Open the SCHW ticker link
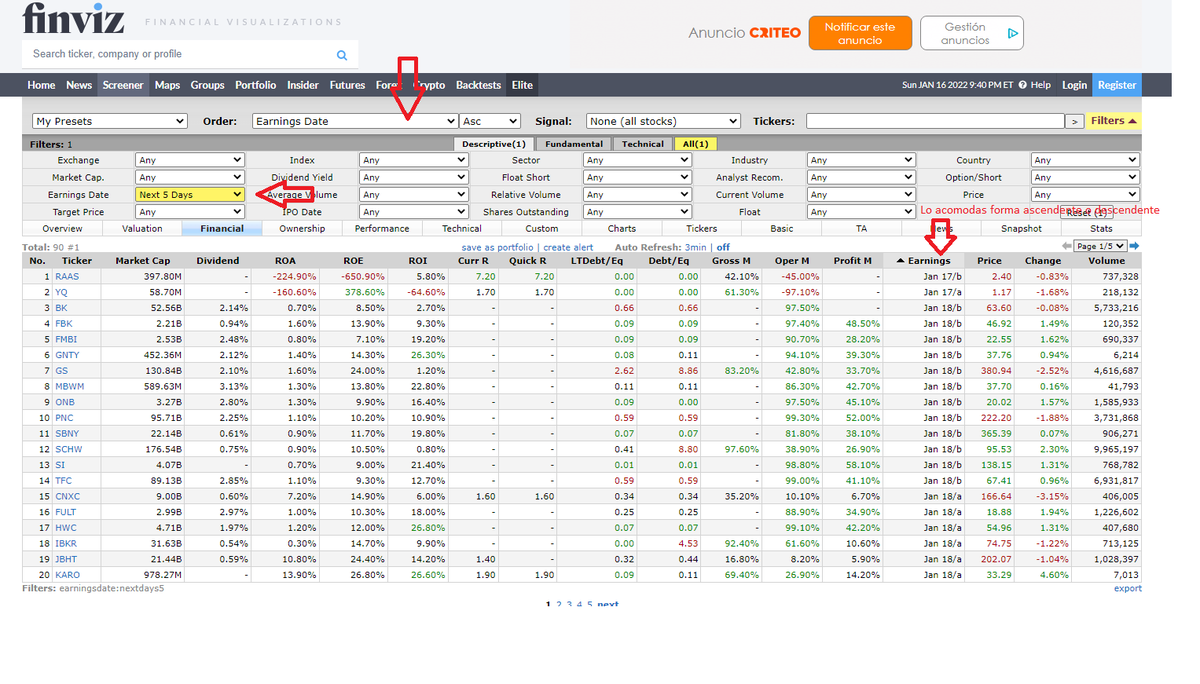The width and height of the screenshot is (1200, 684). point(68,450)
